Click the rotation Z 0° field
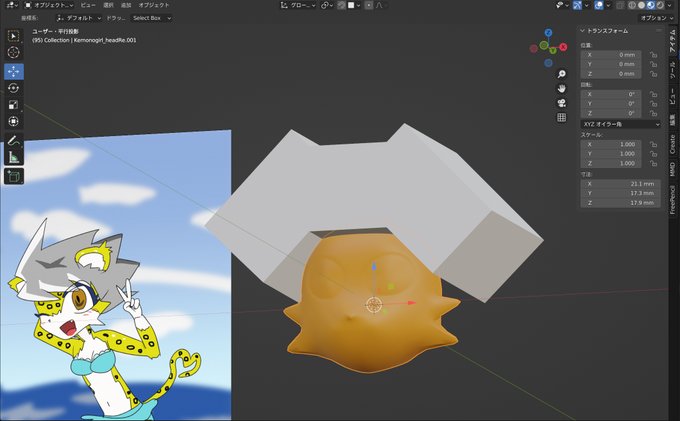 (x=611, y=113)
